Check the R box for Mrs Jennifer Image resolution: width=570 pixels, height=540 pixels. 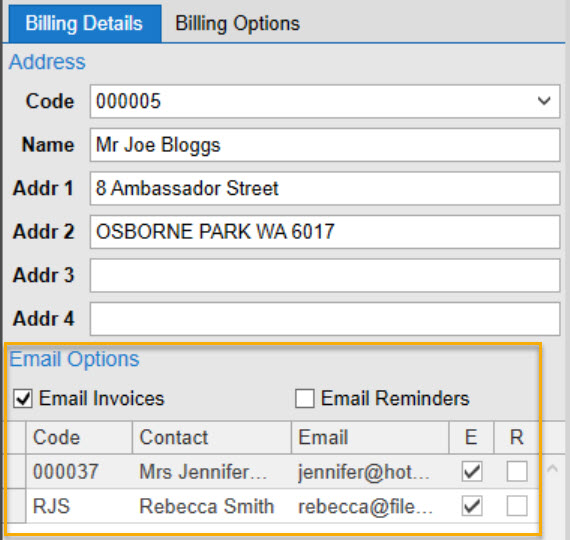[x=517, y=472]
